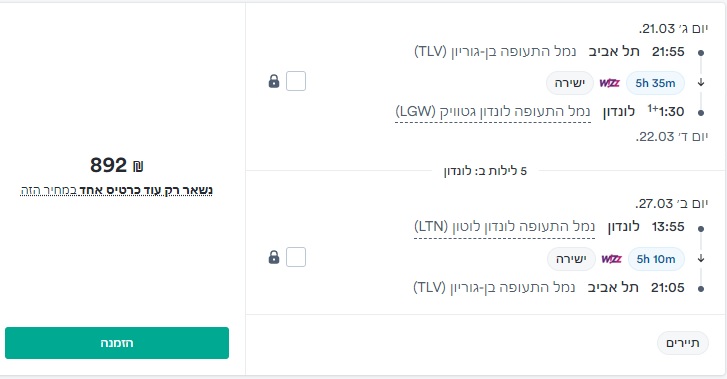Expand the 5h 35m duration badge
The image size is (727, 379).
655,83
